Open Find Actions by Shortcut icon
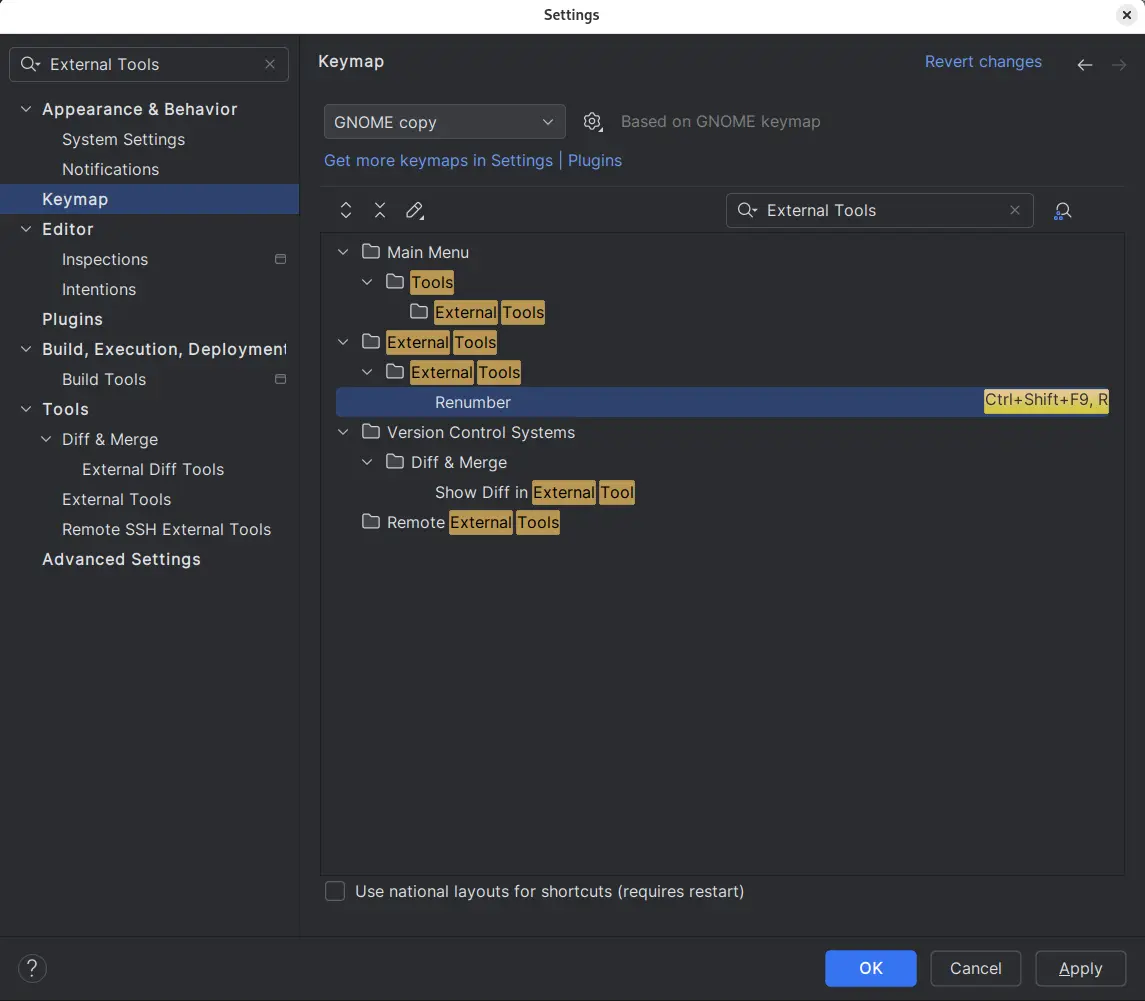Image resolution: width=1145 pixels, height=1001 pixels. click(x=1063, y=210)
